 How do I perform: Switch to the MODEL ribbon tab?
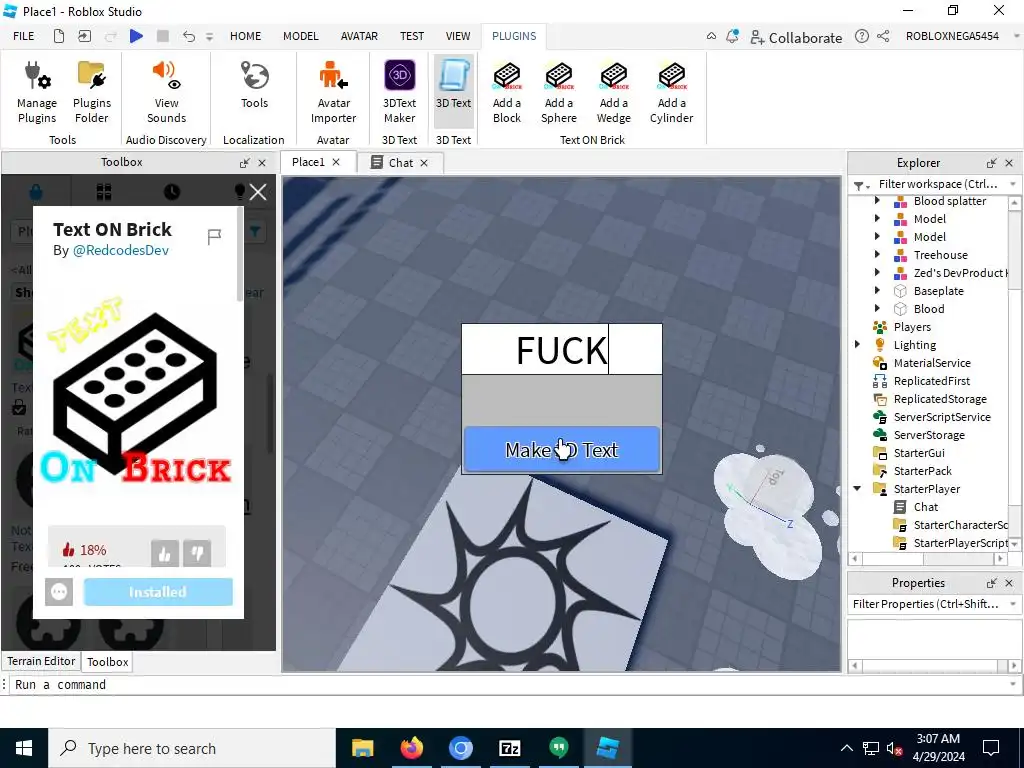(x=300, y=36)
